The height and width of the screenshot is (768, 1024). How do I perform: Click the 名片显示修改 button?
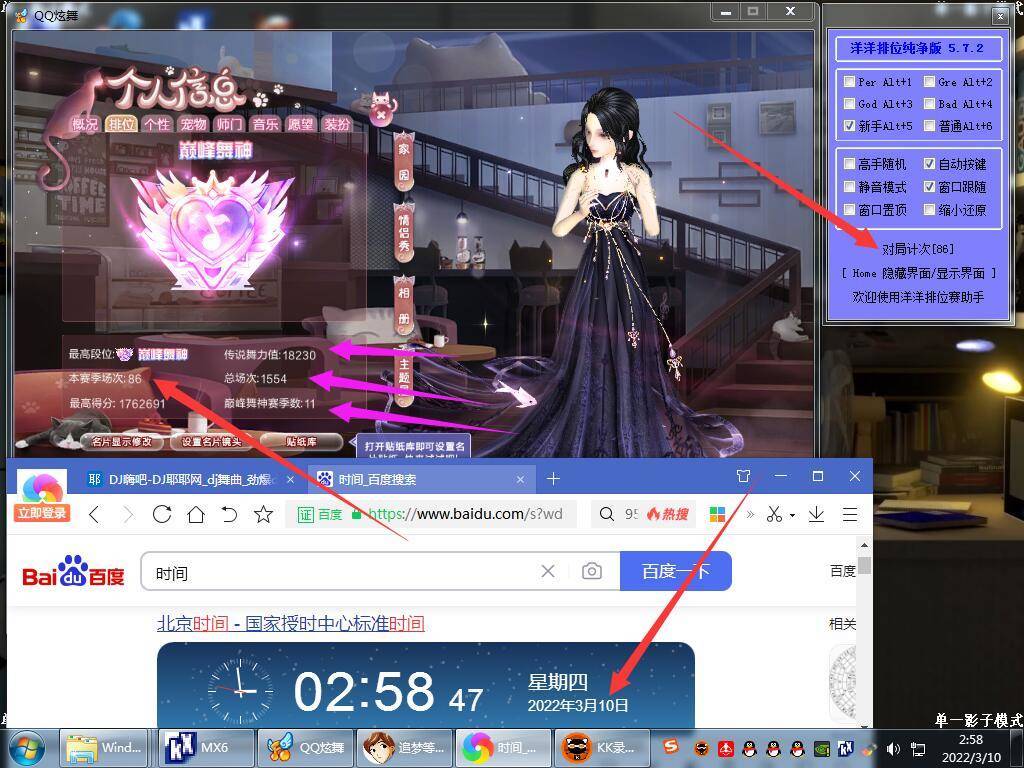click(x=121, y=442)
